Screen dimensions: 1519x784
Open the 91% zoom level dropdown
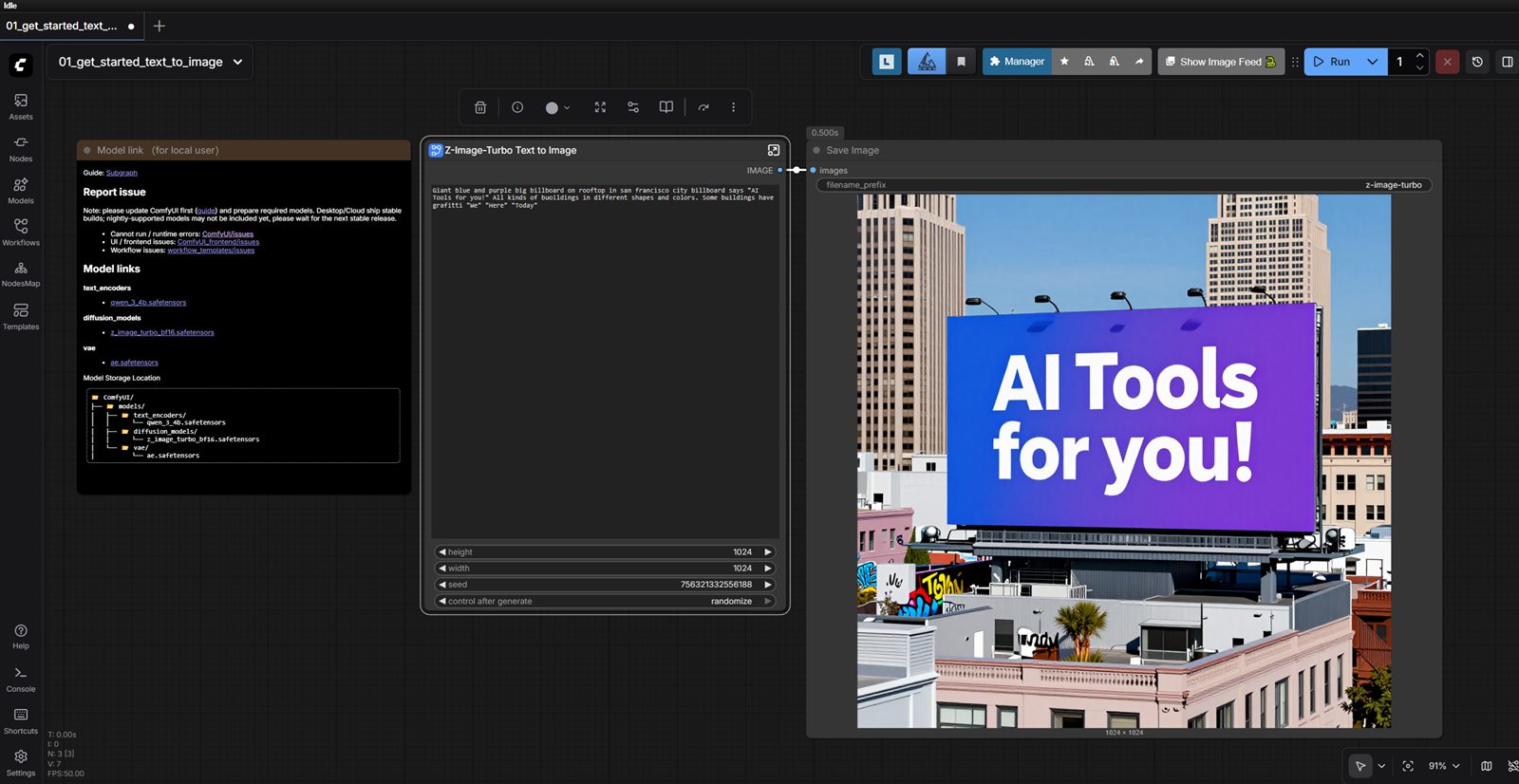click(x=1444, y=766)
